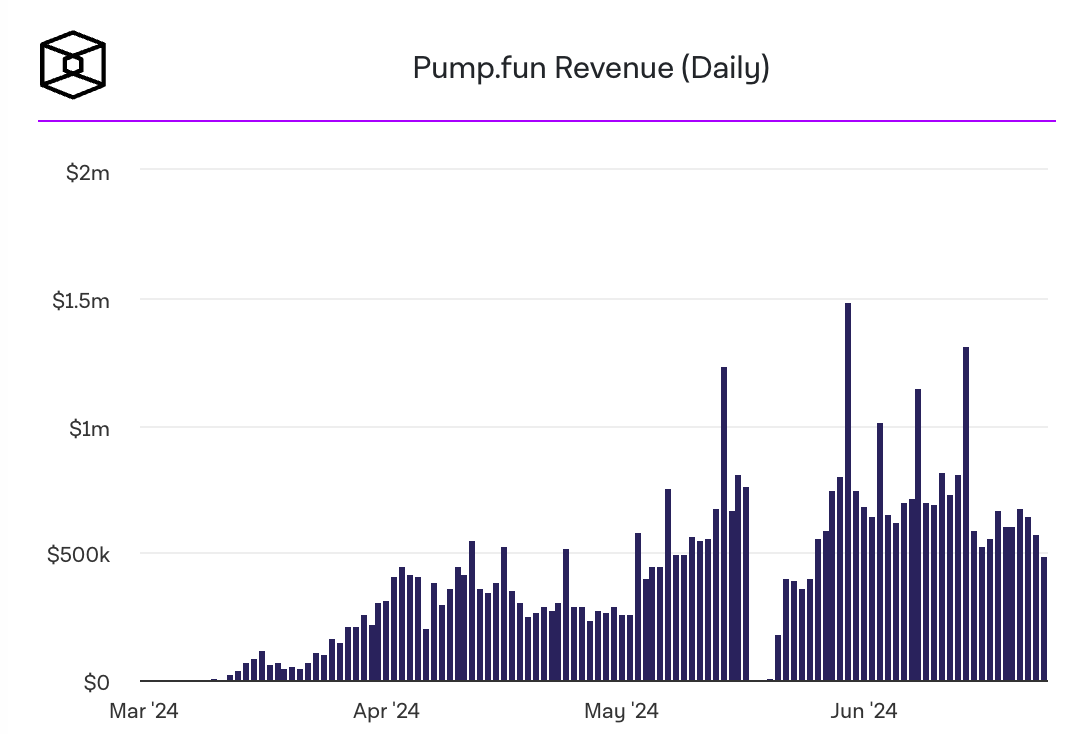This screenshot has width=1074, height=734.
Task: Click the Mar '24 x-axis label
Action: (x=144, y=712)
